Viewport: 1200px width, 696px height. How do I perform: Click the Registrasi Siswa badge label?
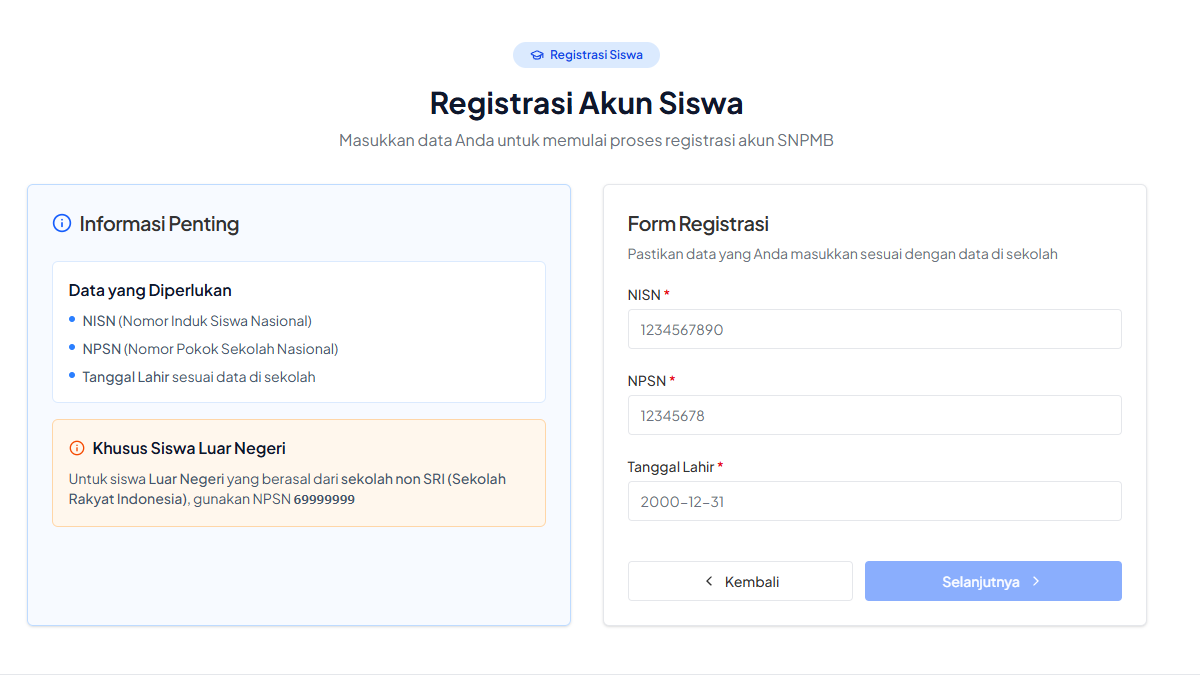[596, 55]
